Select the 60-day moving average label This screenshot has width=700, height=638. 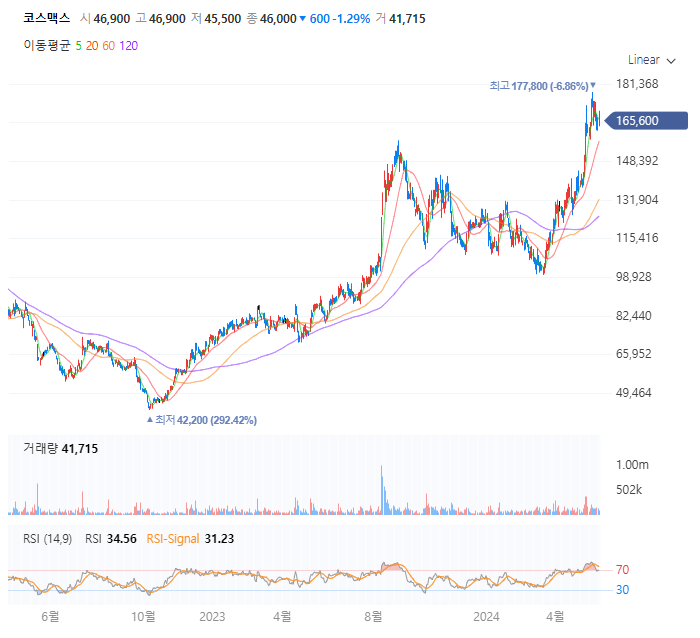pos(108,46)
